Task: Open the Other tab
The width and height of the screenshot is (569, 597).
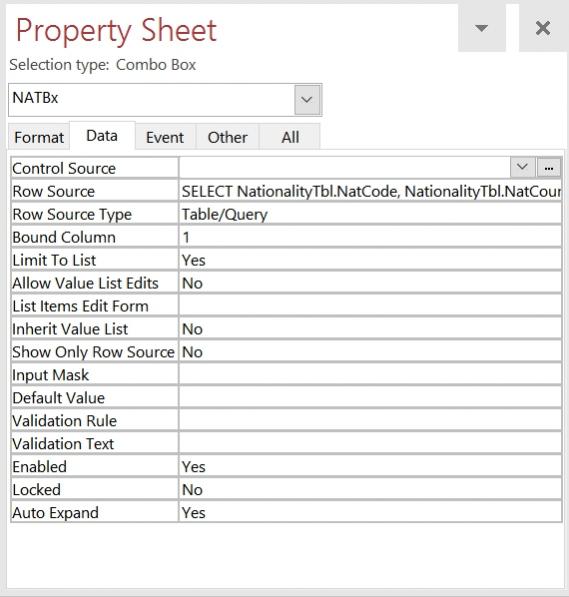Action: 227,137
